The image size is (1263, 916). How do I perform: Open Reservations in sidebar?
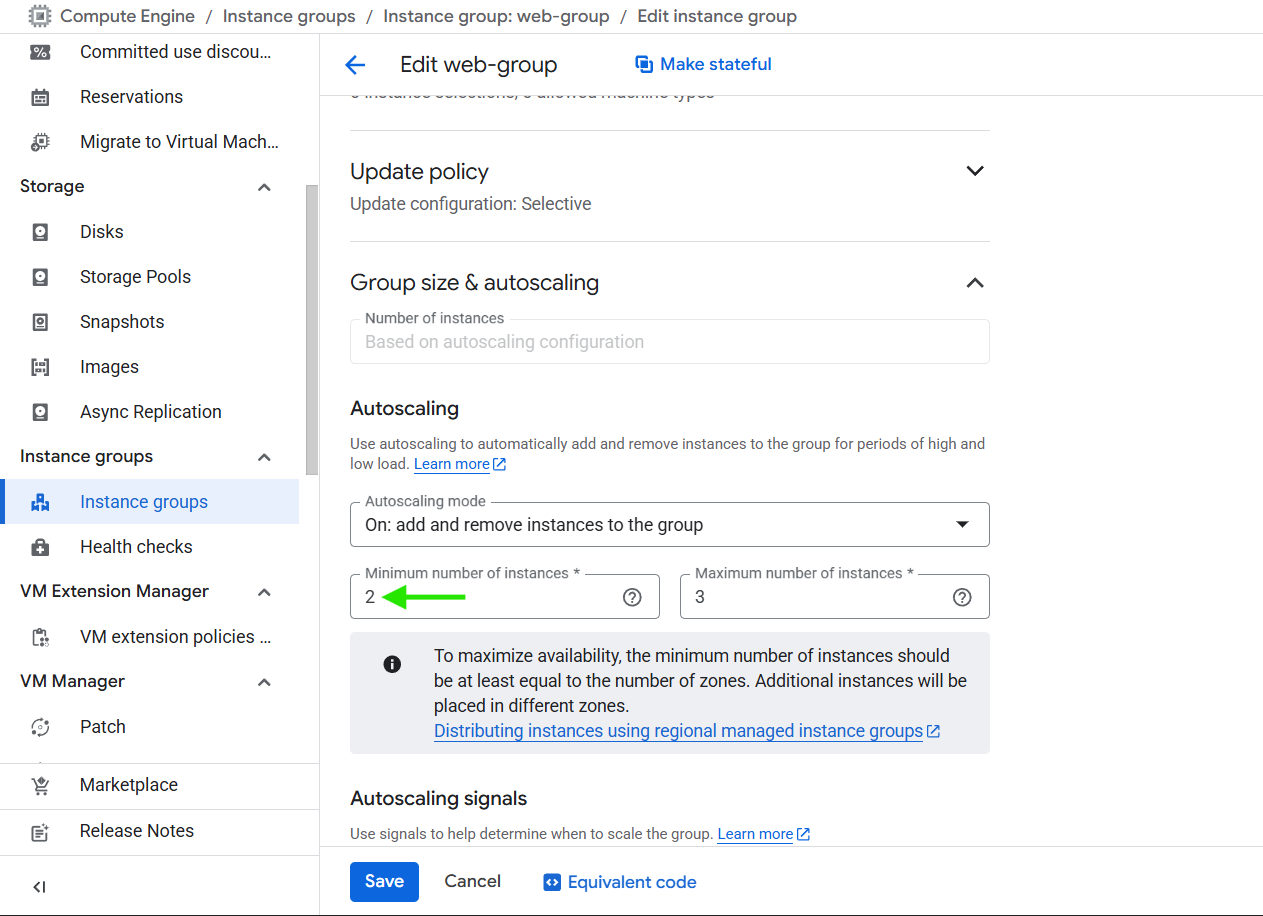[x=131, y=97]
